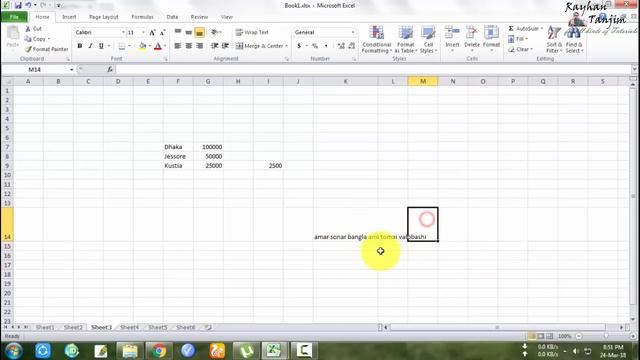Viewport: 640px width, 360px height.
Task: Click Save icon in Quick Access Toolbar
Action: pos(18,5)
